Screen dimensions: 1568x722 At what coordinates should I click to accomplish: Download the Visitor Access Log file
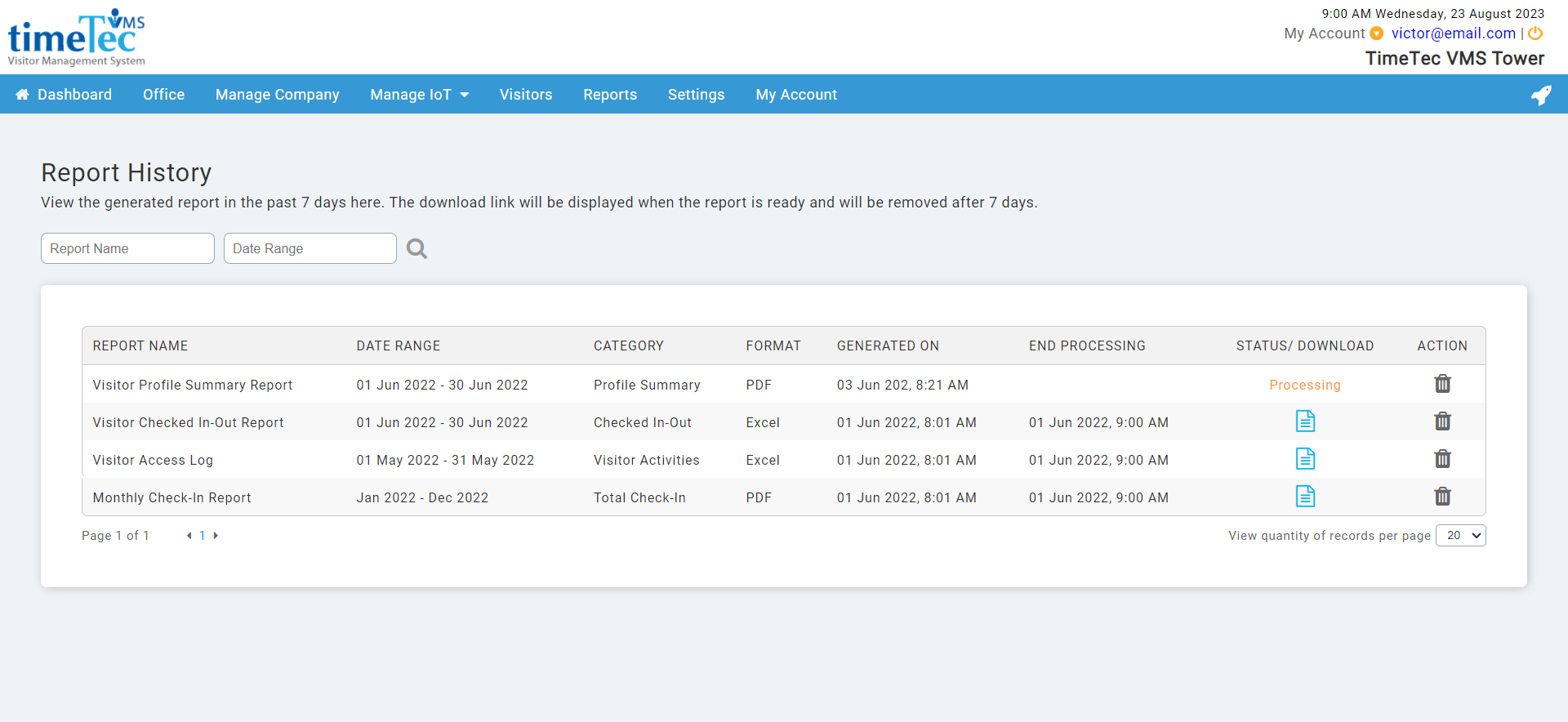click(1305, 459)
